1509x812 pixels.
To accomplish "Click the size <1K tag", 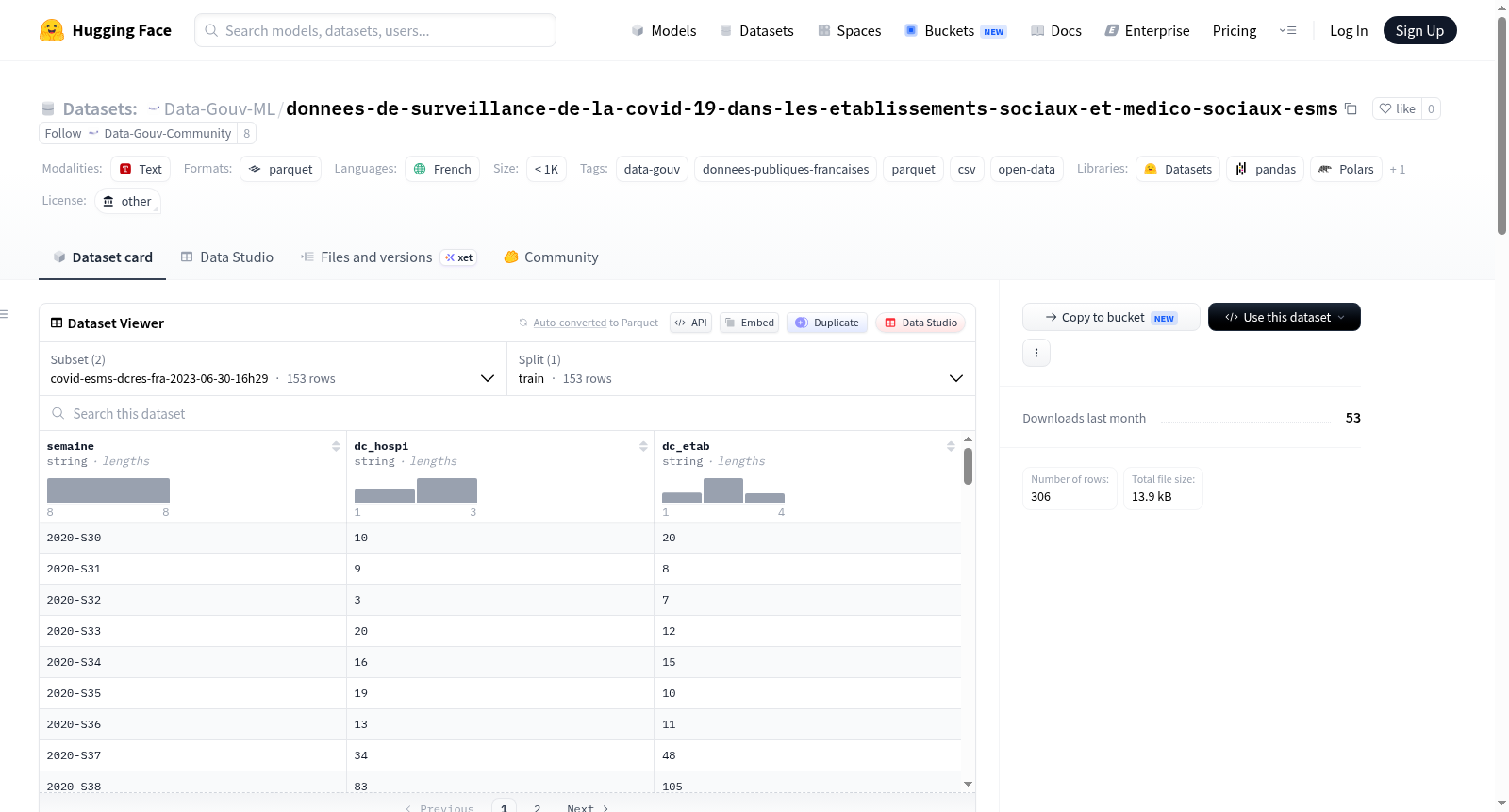I will coord(546,169).
